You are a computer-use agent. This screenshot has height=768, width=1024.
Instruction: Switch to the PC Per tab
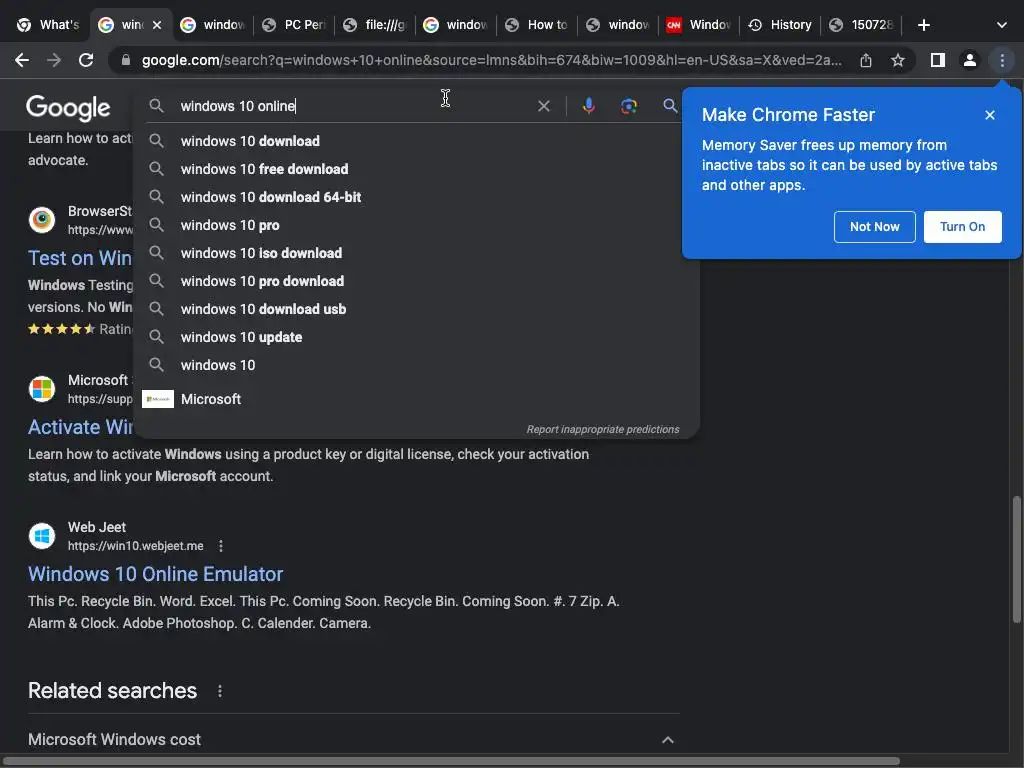click(294, 25)
